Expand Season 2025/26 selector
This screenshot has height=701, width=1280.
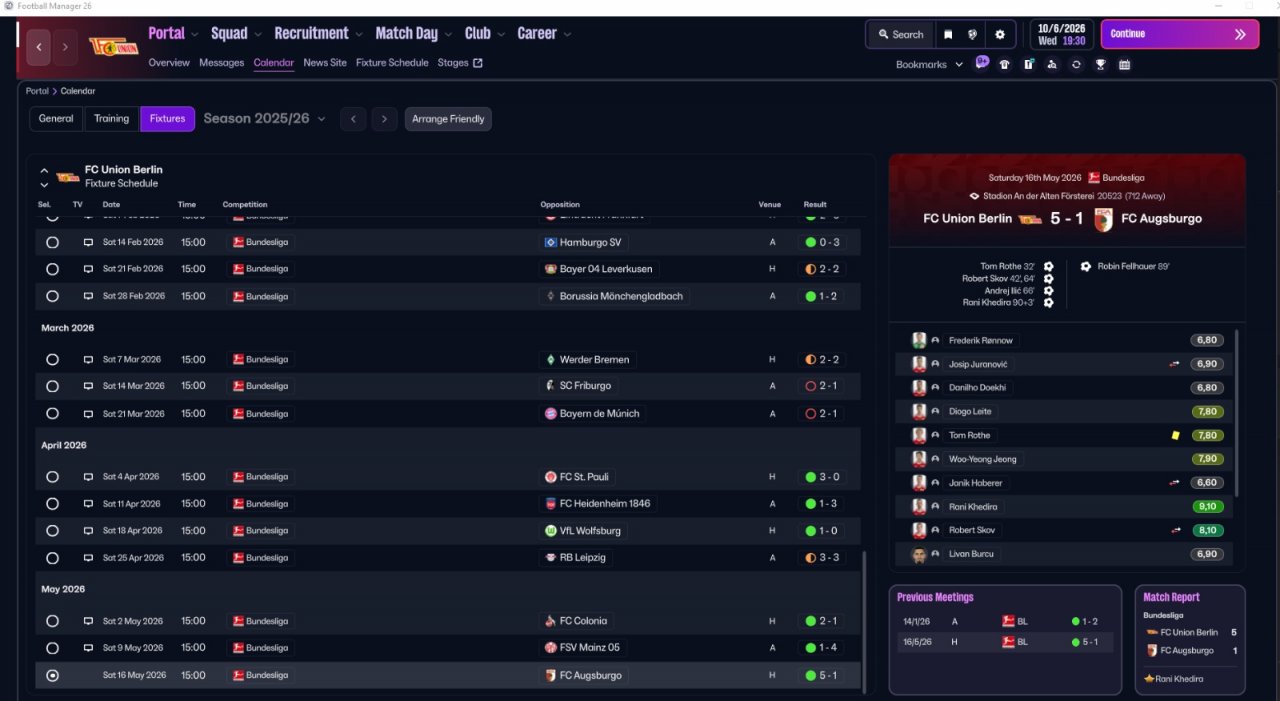264,118
